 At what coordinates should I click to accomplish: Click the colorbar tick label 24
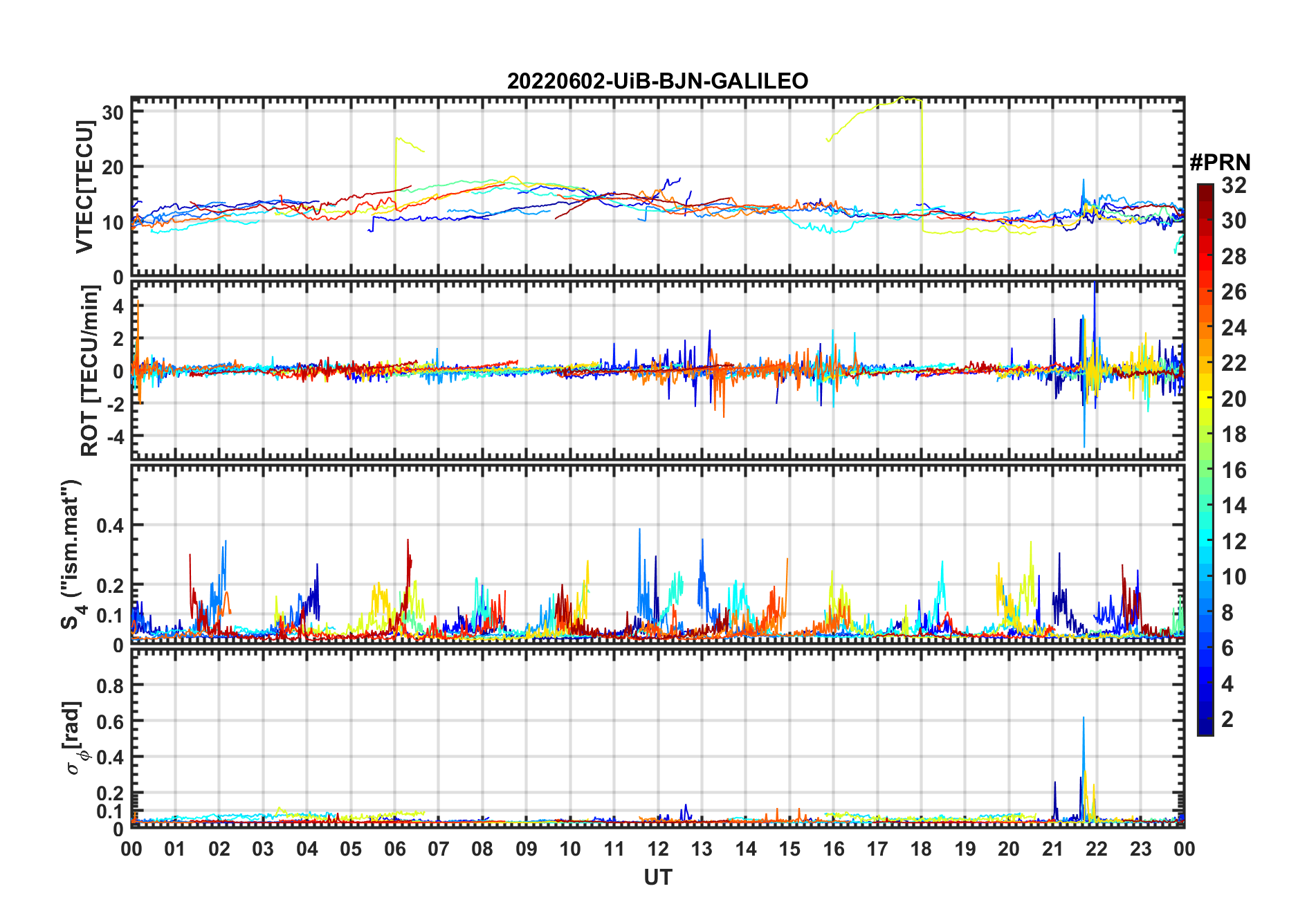coord(1234,328)
